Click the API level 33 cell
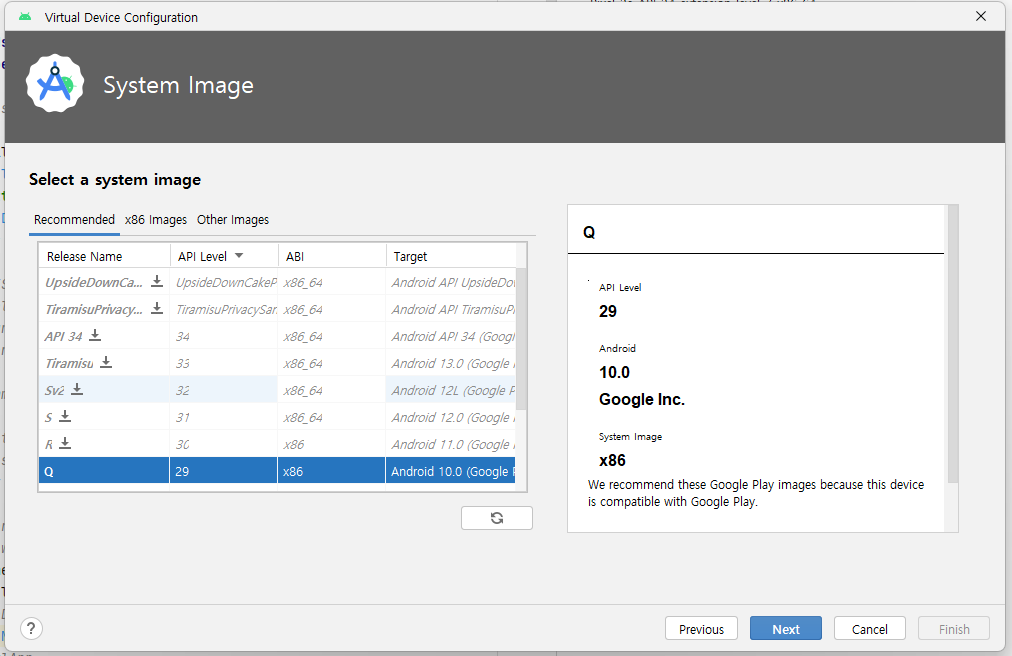Viewport: 1012px width, 656px height. click(x=223, y=363)
